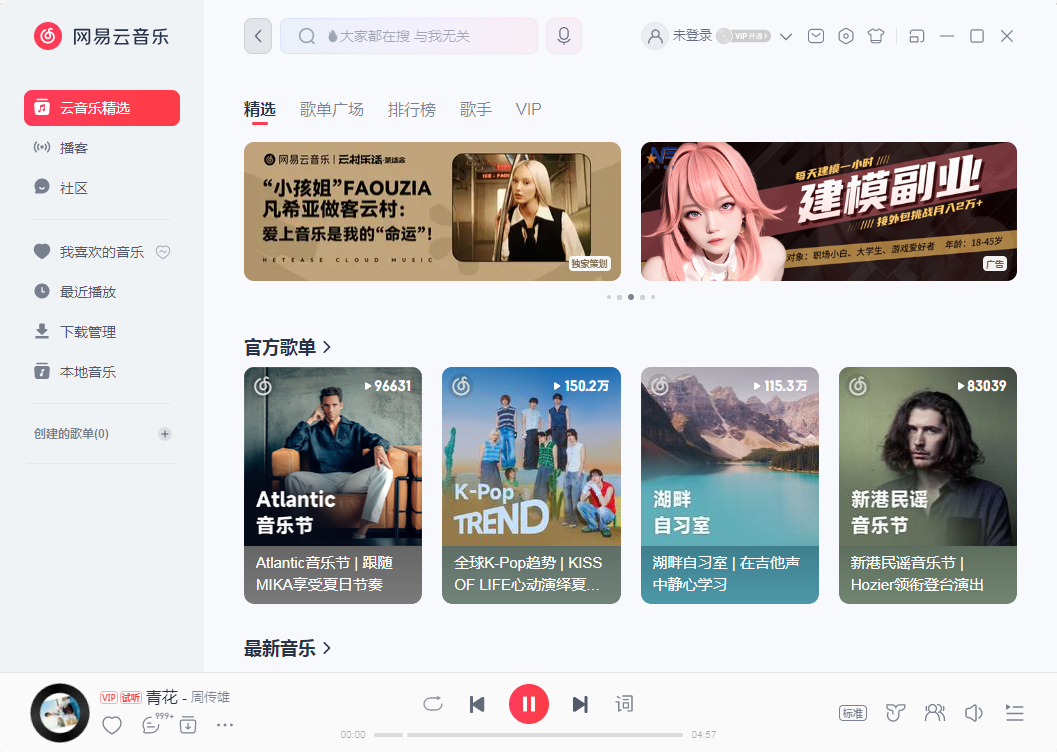Expand the 官方歌单 section

click(x=287, y=348)
